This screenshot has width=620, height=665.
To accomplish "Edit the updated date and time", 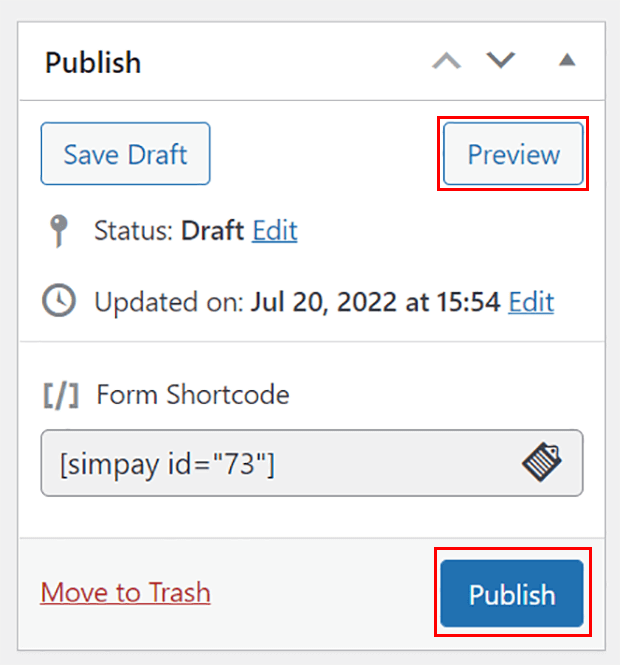I will [531, 301].
